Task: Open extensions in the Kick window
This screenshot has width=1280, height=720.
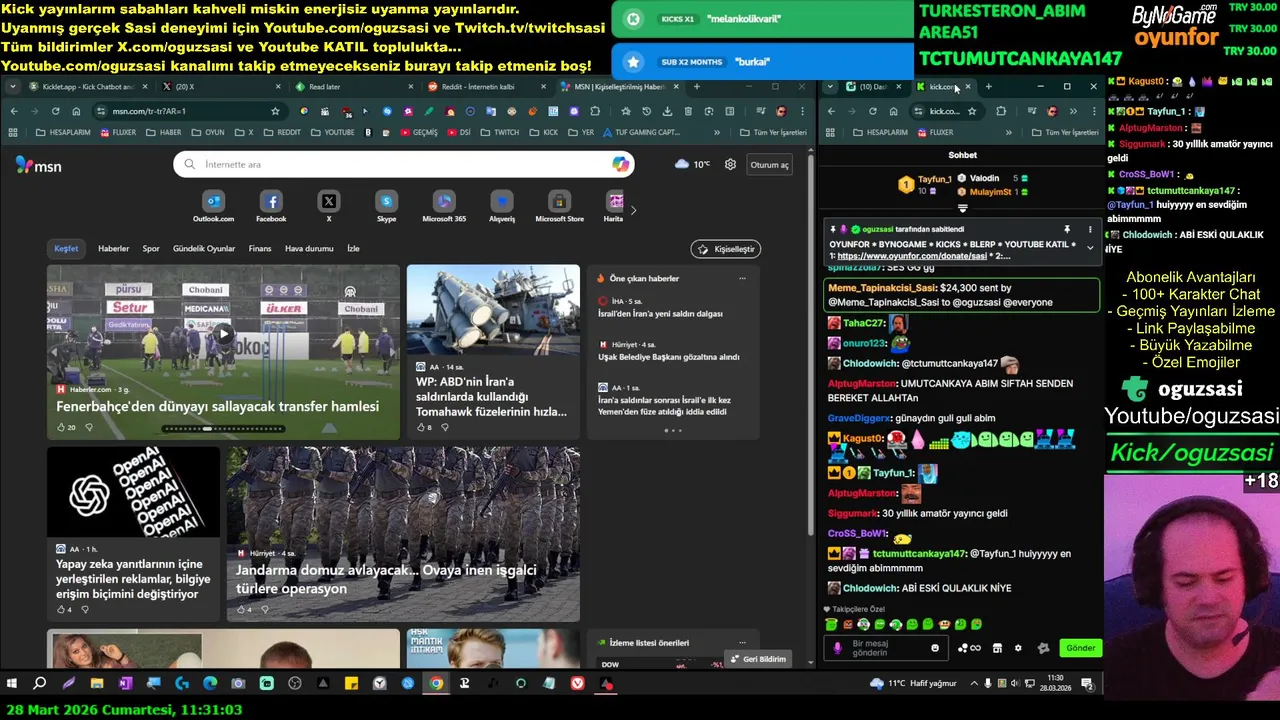Action: tap(1001, 111)
